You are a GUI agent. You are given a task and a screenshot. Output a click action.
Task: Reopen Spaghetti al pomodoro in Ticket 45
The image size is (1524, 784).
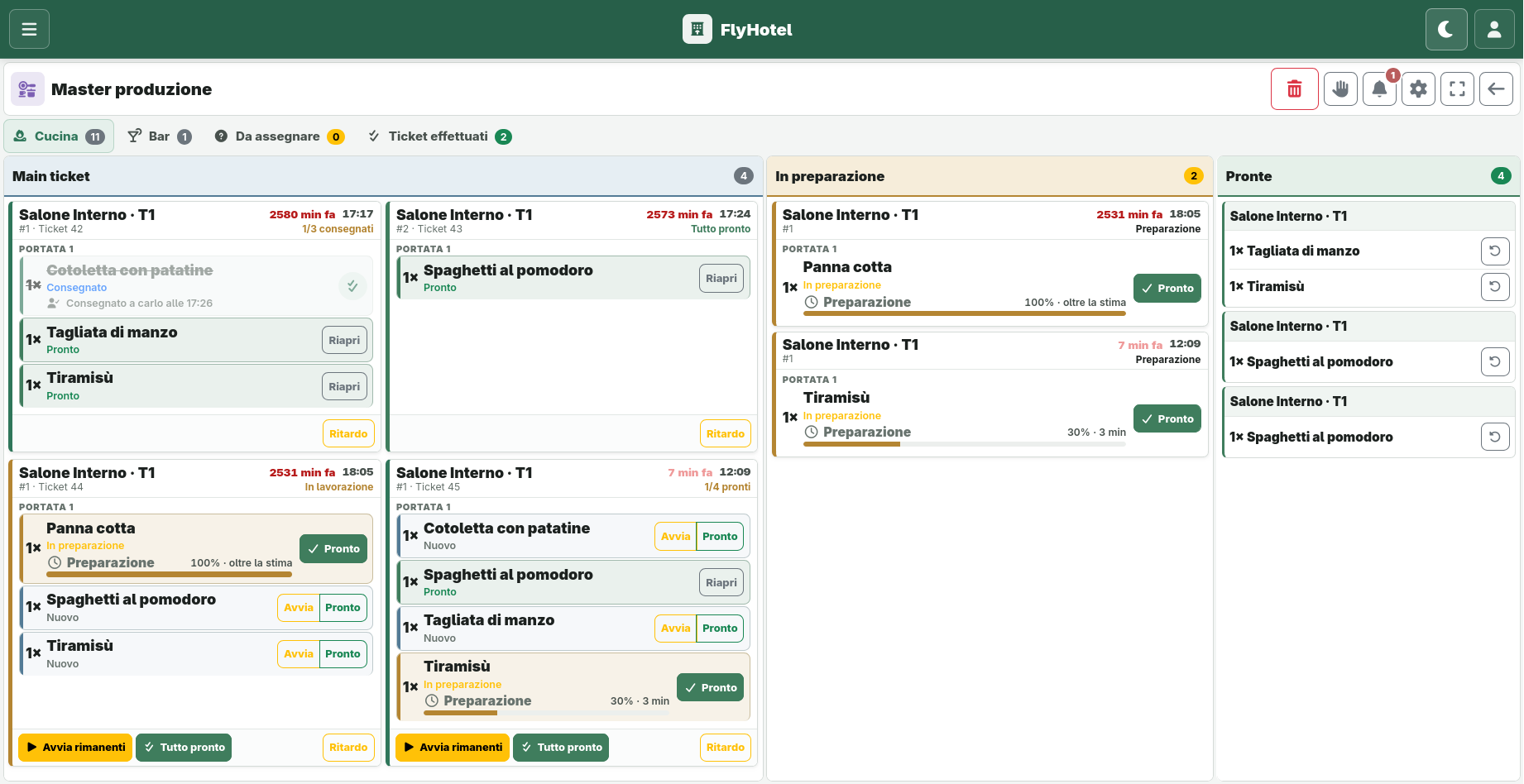721,582
